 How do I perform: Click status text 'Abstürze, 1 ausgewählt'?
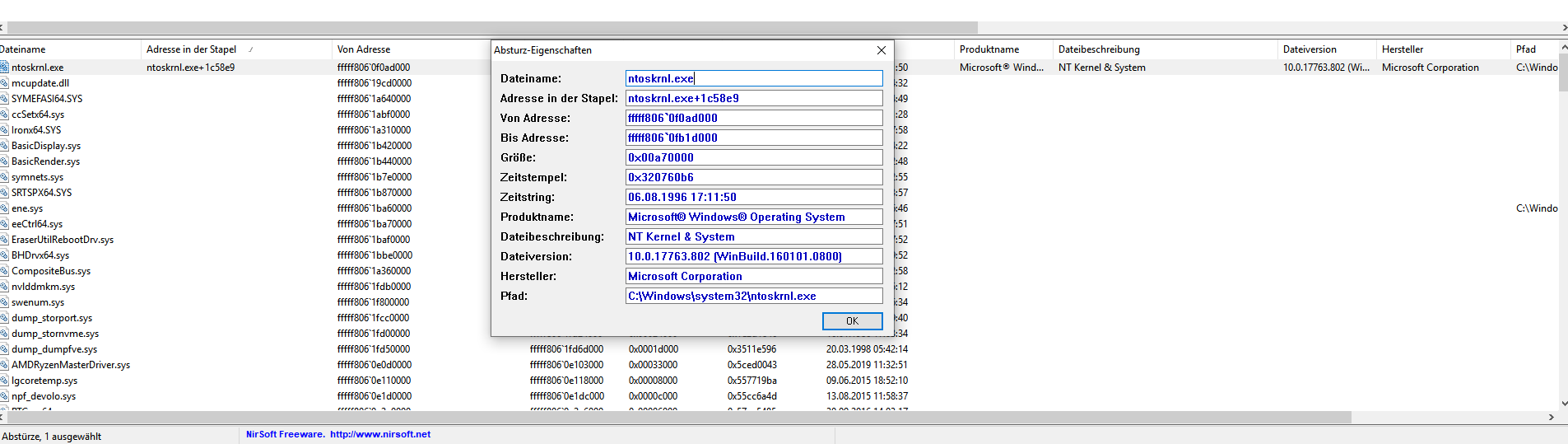click(x=52, y=437)
